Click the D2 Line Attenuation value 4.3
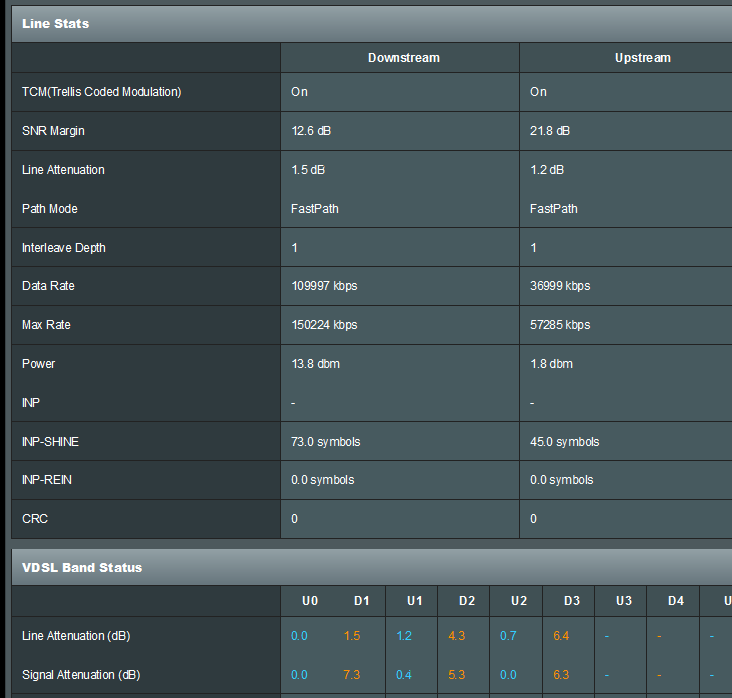Image resolution: width=732 pixels, height=698 pixels. pyautogui.click(x=457, y=636)
